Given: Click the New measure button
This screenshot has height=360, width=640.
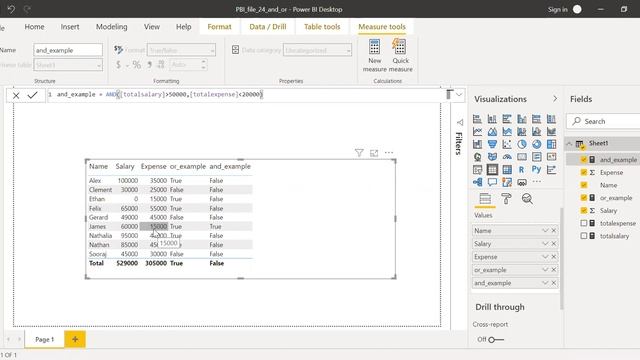Looking at the screenshot, I should coord(374,56).
